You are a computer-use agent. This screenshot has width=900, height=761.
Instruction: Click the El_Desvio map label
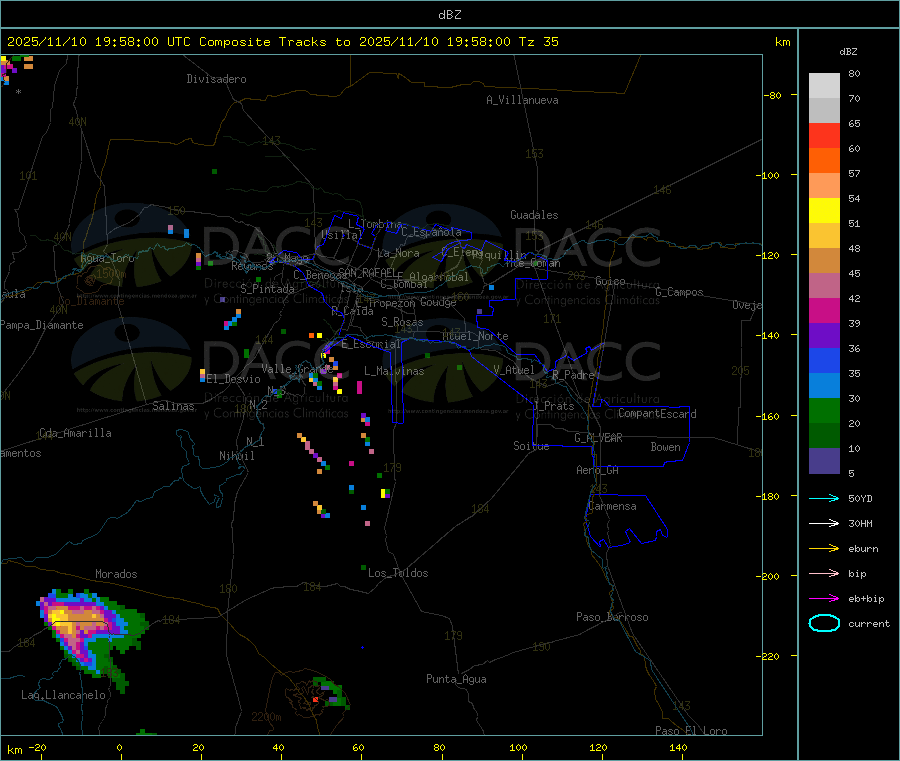point(234,379)
